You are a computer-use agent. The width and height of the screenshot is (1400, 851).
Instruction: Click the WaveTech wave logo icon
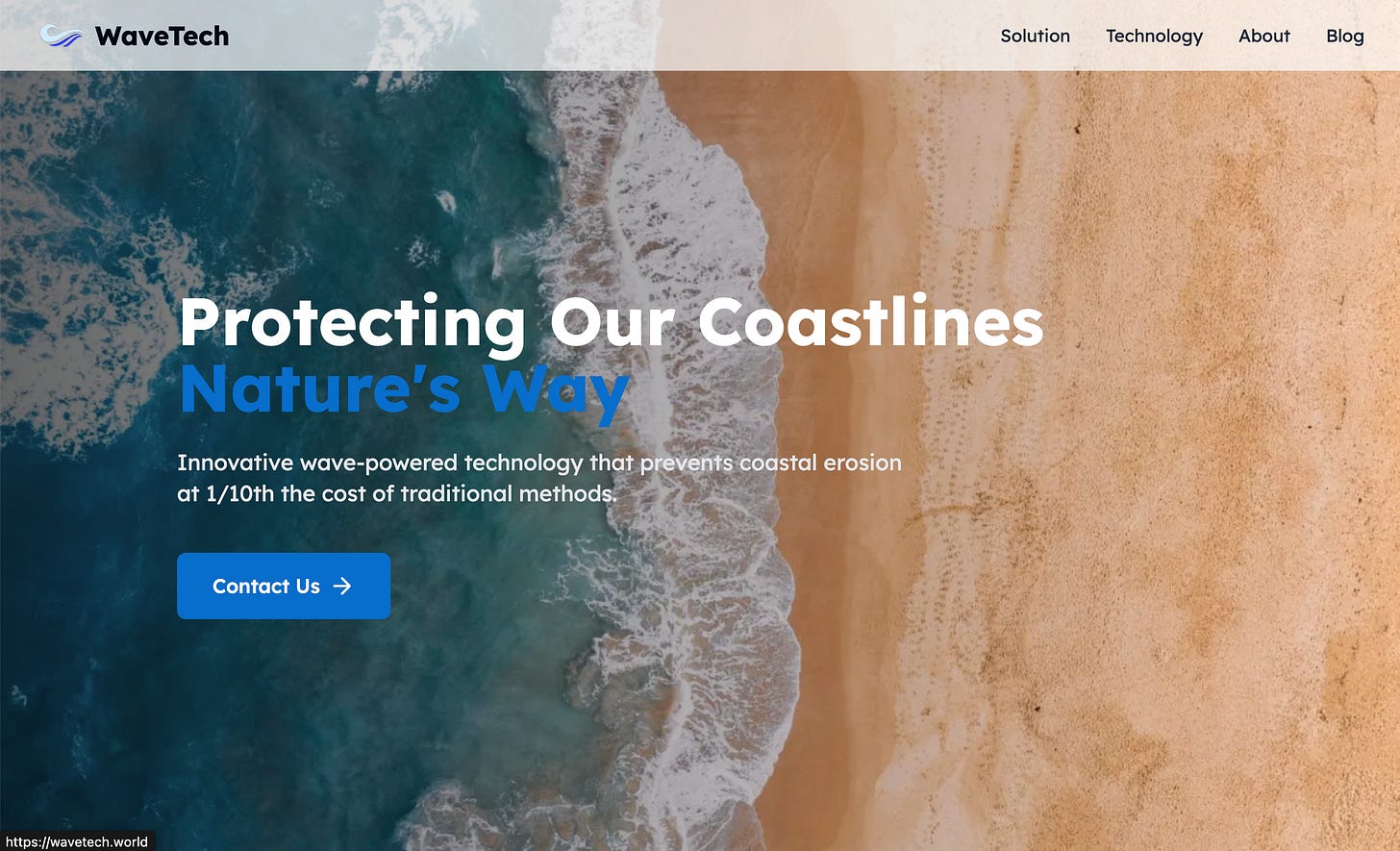61,37
